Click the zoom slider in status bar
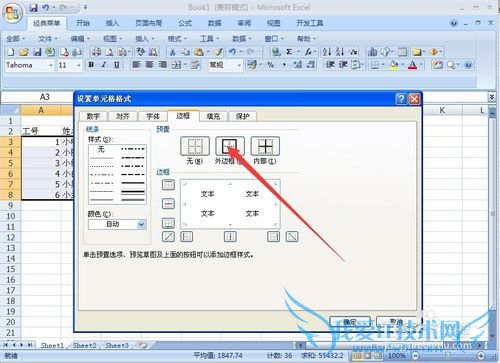 coord(448,356)
